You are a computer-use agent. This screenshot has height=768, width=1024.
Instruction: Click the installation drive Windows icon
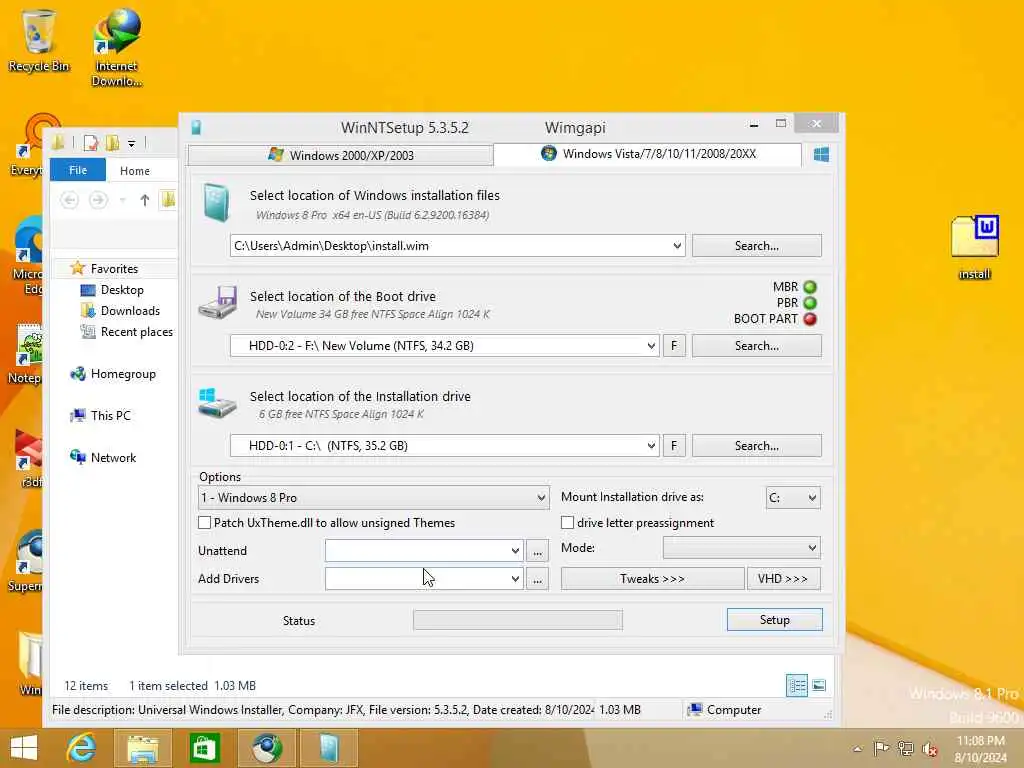coord(217,403)
